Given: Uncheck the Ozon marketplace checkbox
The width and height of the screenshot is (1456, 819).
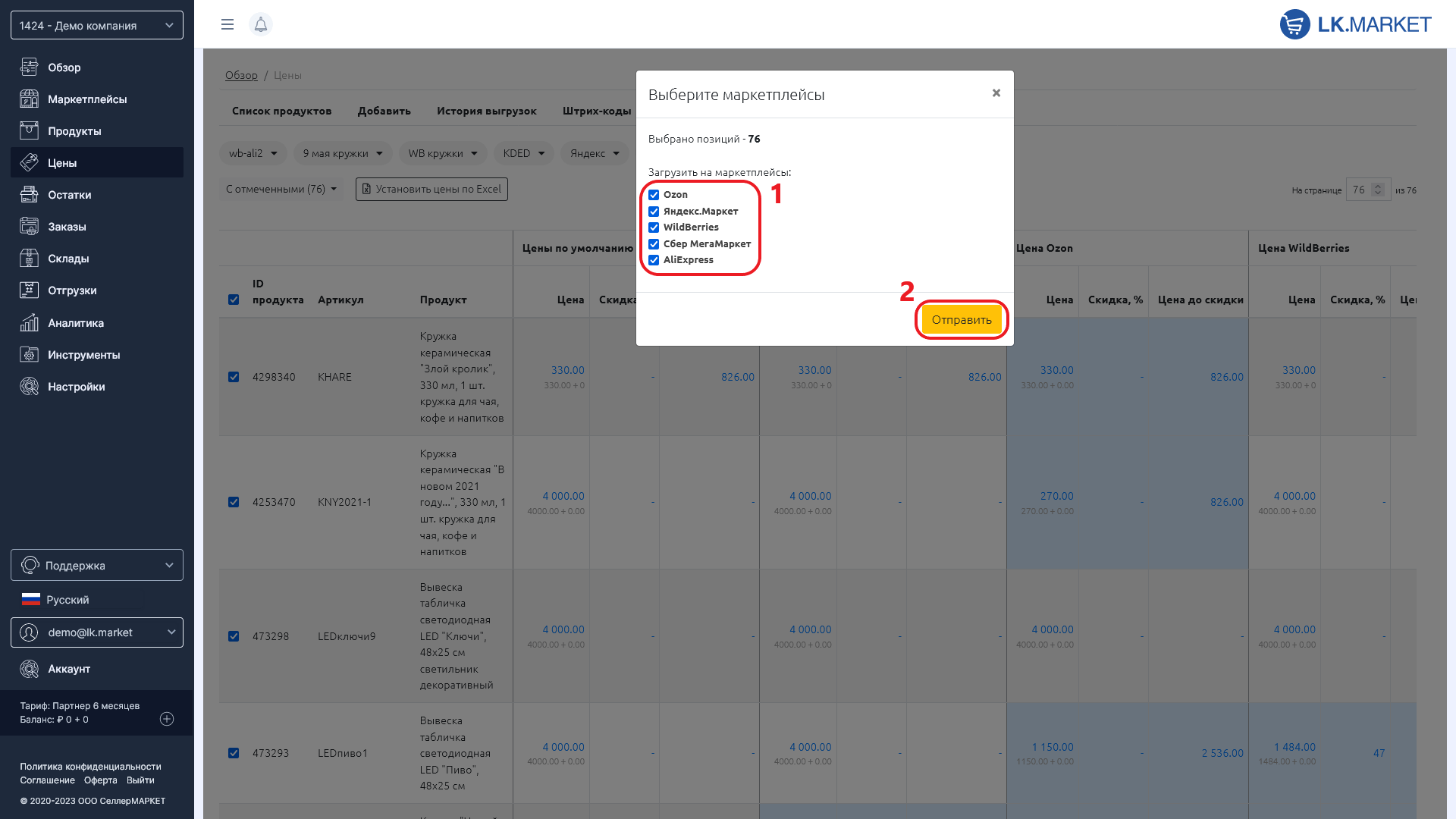Looking at the screenshot, I should (654, 195).
